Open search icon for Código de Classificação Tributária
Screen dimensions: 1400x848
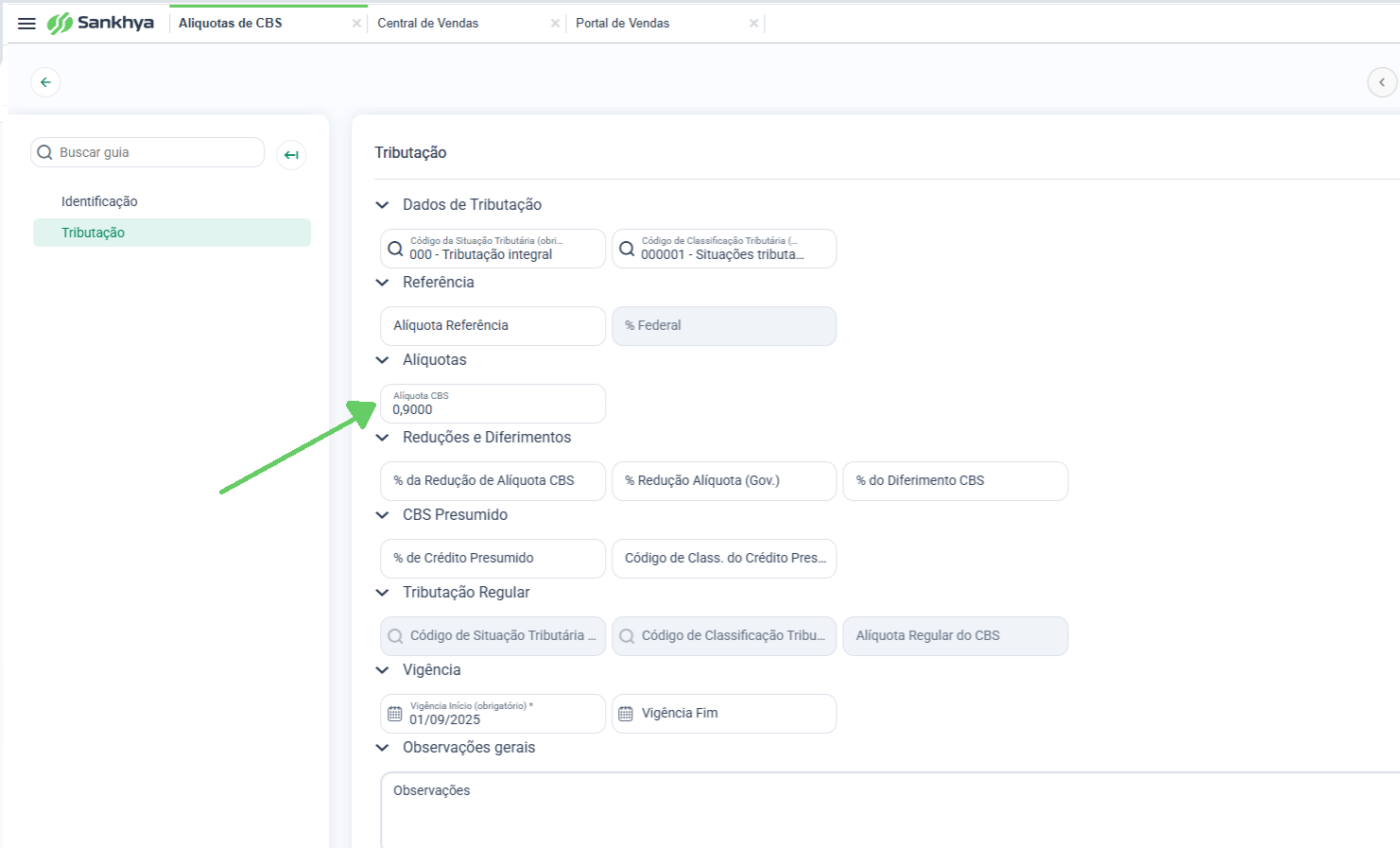click(627, 249)
